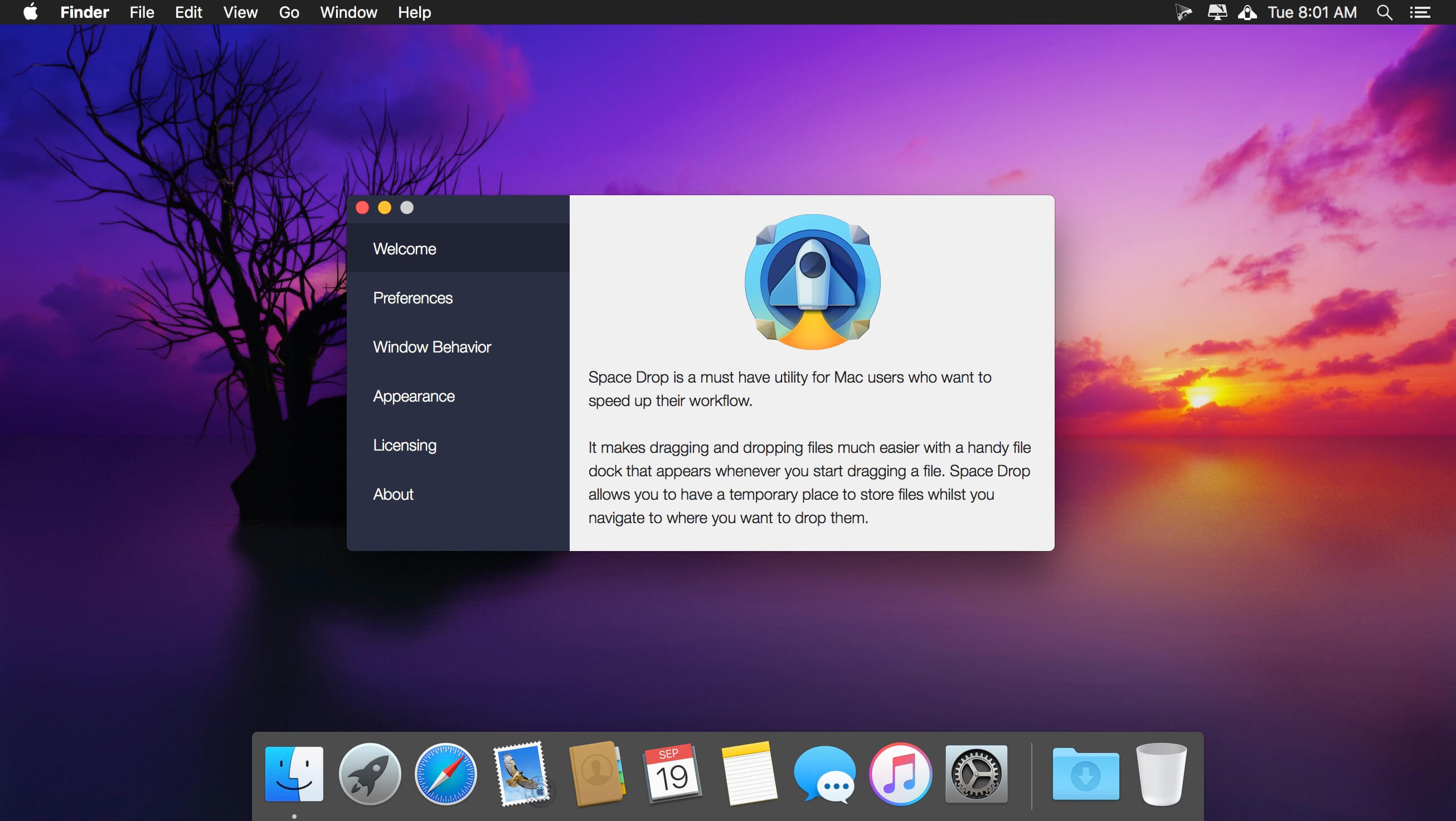Open the Downloads folder in dock

click(x=1085, y=774)
